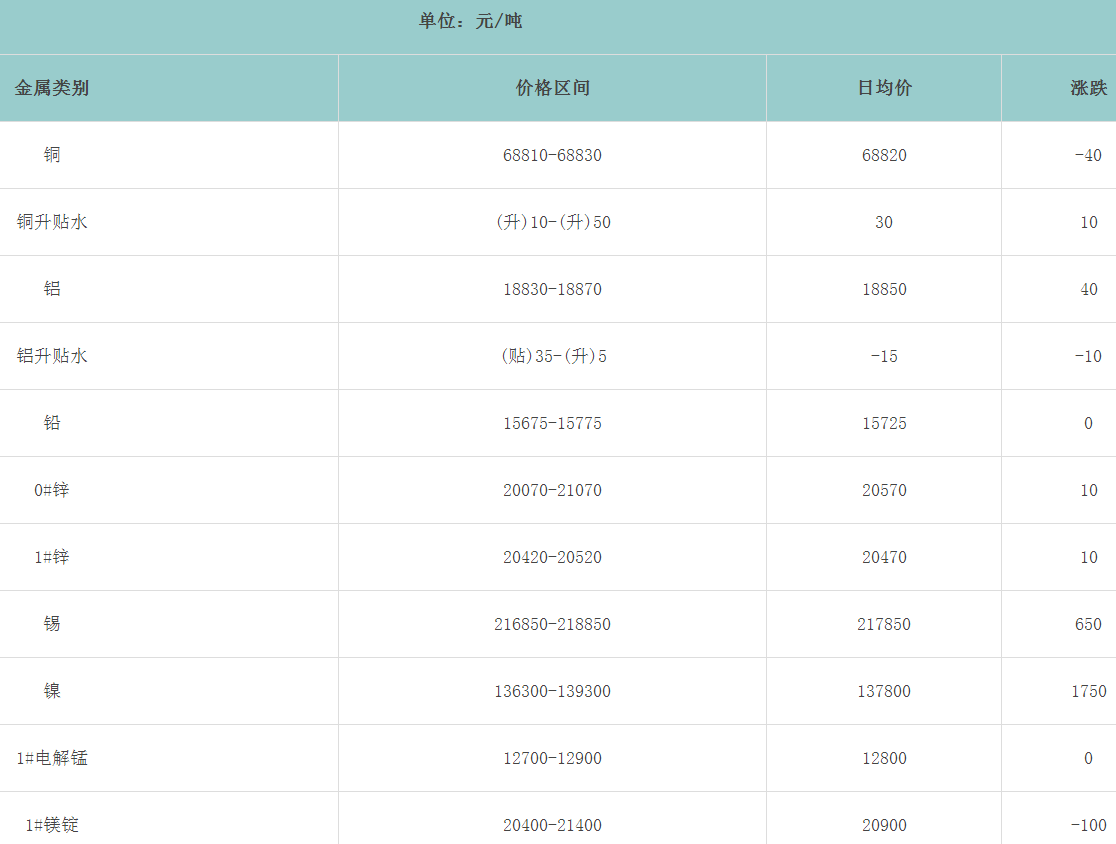Click the 价格区间 column header
This screenshot has width=1116, height=844.
tap(552, 88)
